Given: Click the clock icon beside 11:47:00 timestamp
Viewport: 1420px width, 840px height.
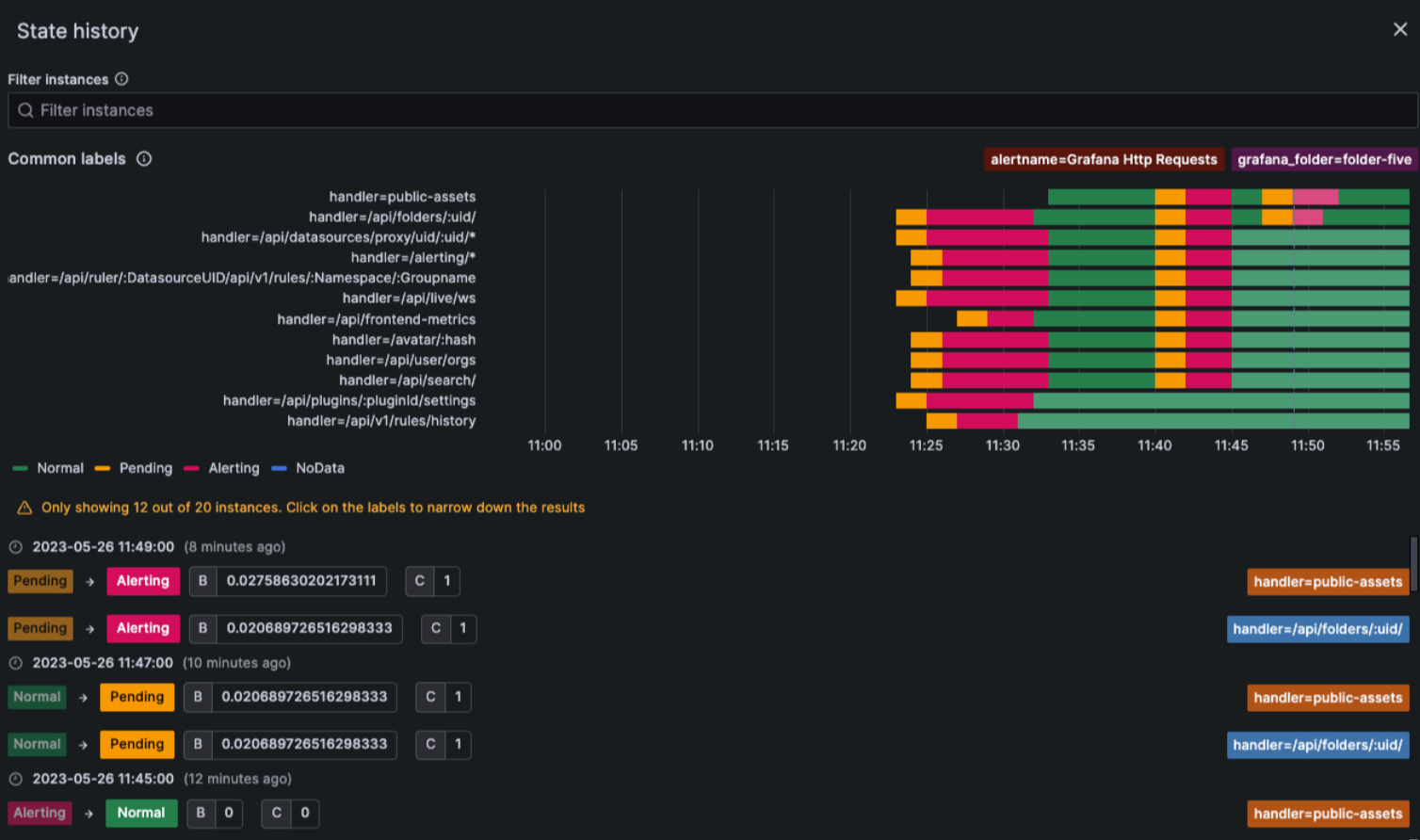Looking at the screenshot, I should pos(15,663).
